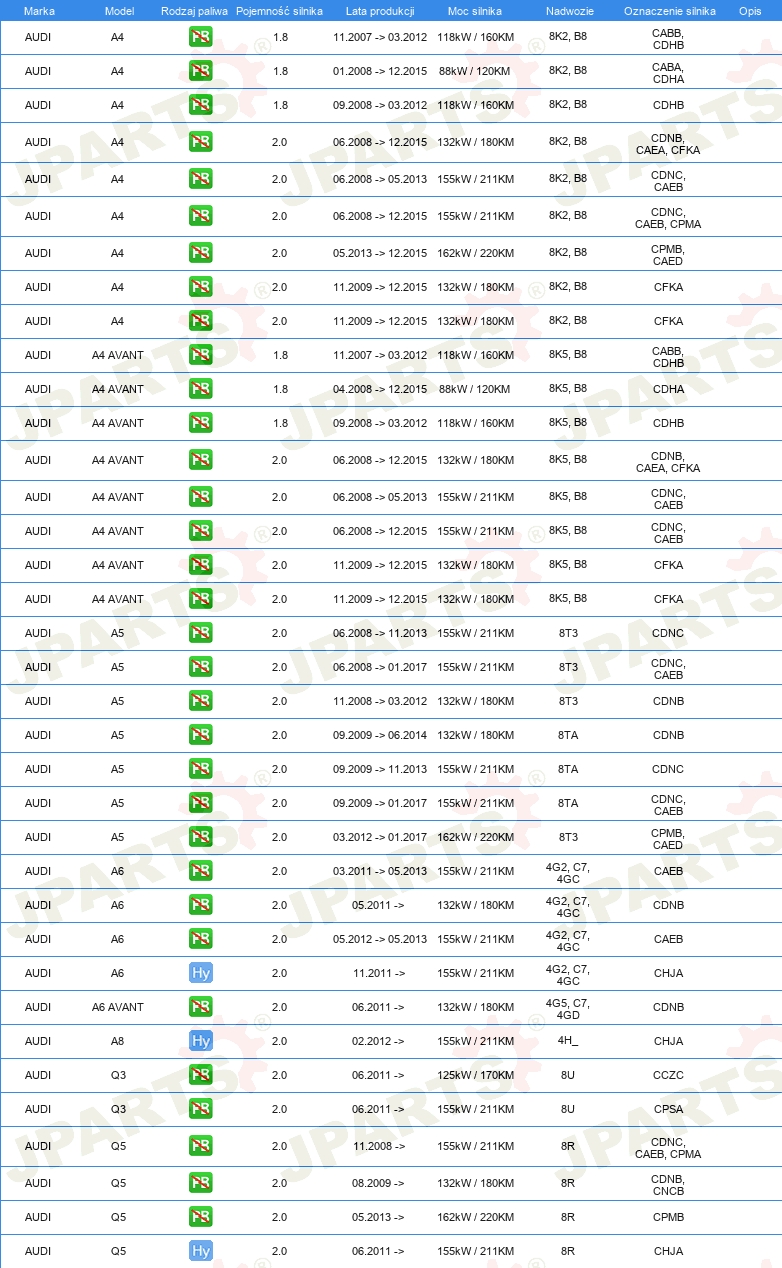This screenshot has width=782, height=1268.
Task: Click the date cell 02.2012 ->
Action: coord(378,1041)
